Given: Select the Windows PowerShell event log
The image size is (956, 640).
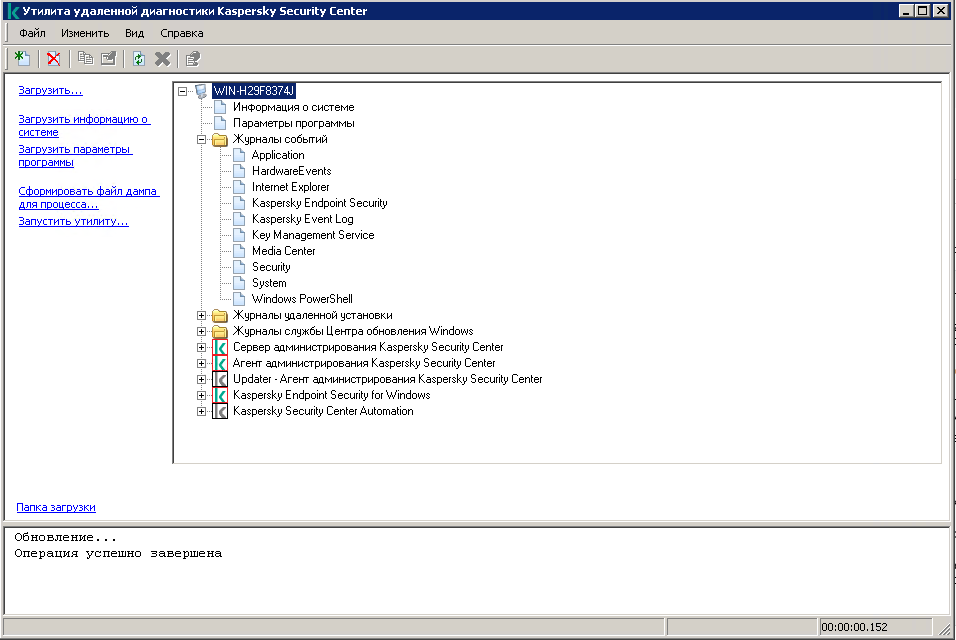Looking at the screenshot, I should (302, 299).
